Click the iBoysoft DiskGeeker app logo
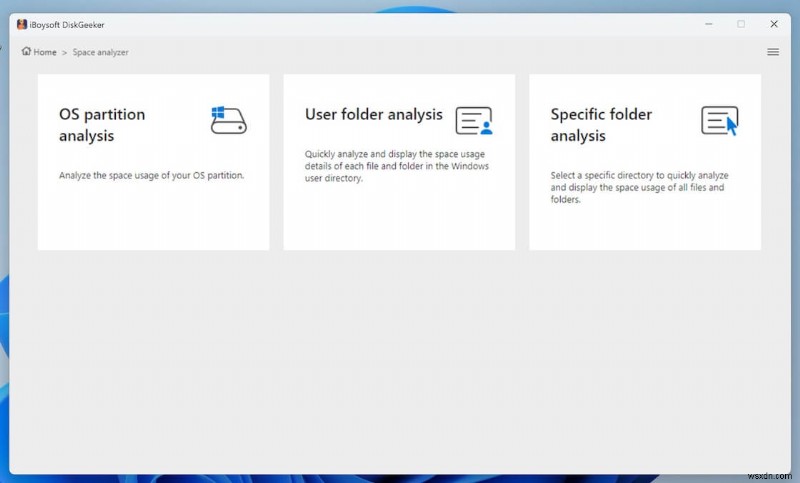 pyautogui.click(x=21, y=24)
